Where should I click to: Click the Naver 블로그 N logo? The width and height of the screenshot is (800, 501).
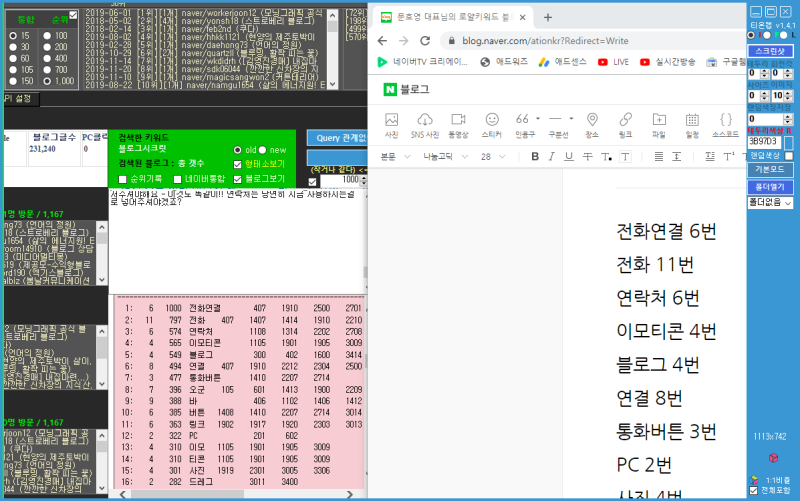[x=390, y=90]
